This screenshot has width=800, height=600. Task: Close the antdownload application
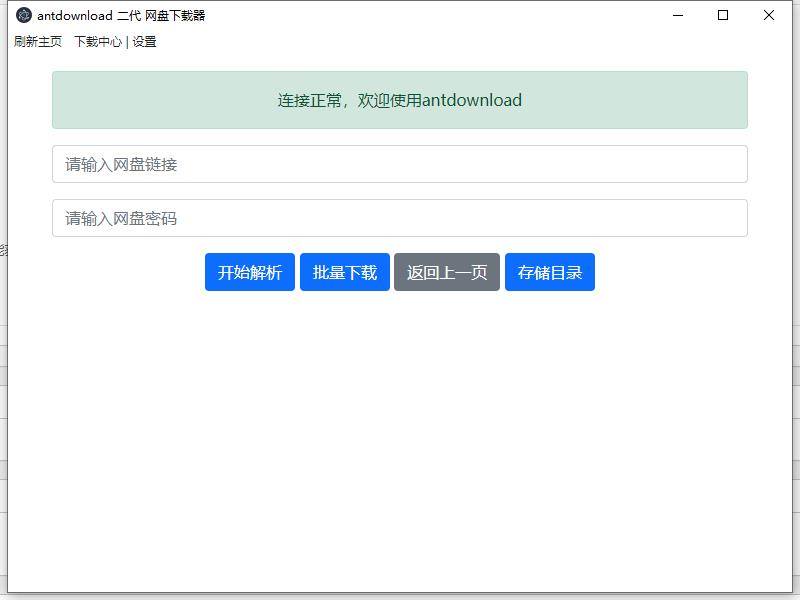point(769,15)
